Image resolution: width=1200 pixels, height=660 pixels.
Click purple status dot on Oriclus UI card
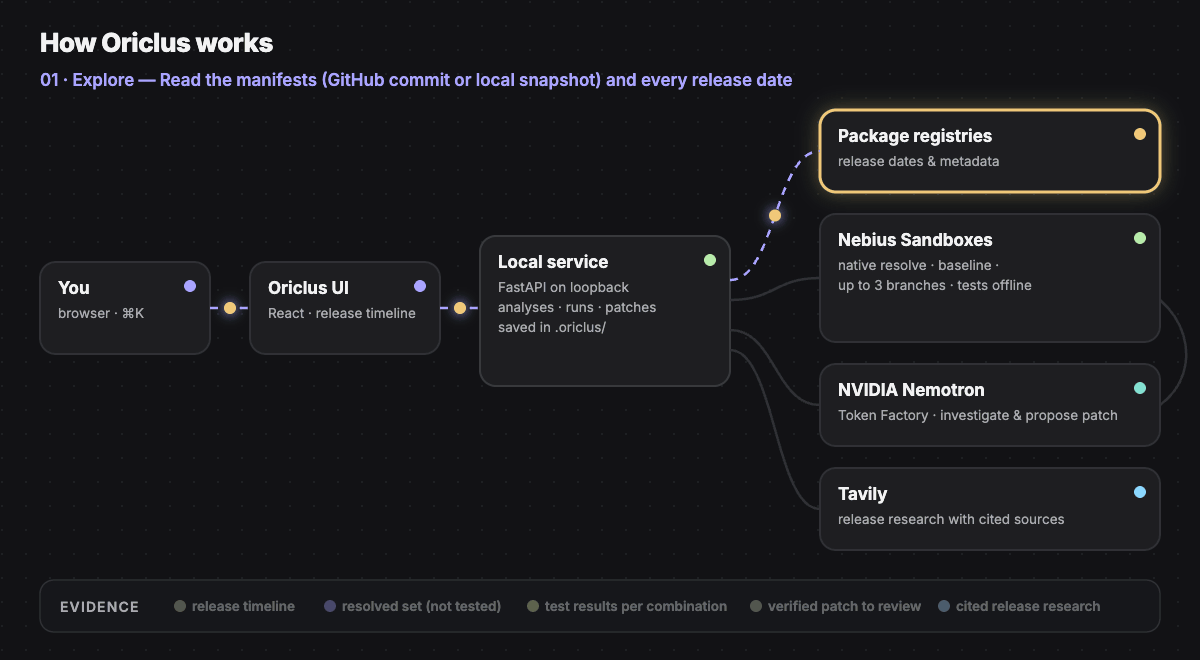(420, 286)
